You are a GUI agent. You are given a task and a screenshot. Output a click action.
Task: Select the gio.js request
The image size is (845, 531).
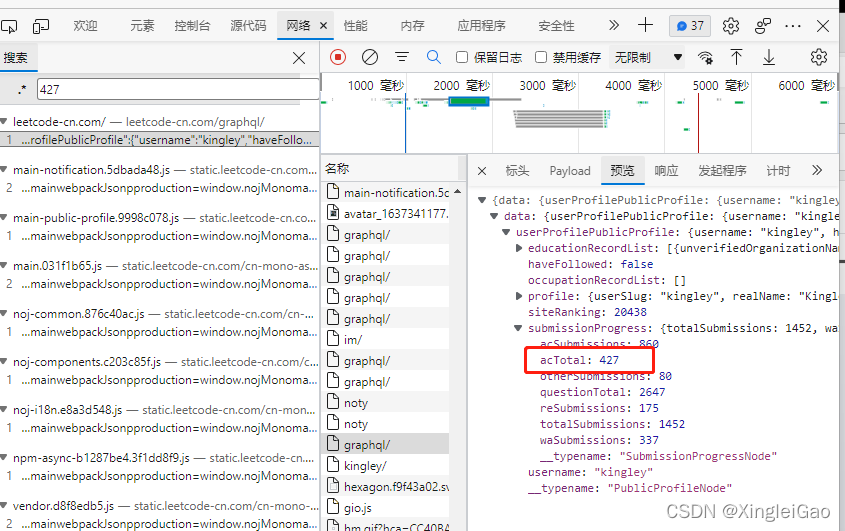point(386,508)
